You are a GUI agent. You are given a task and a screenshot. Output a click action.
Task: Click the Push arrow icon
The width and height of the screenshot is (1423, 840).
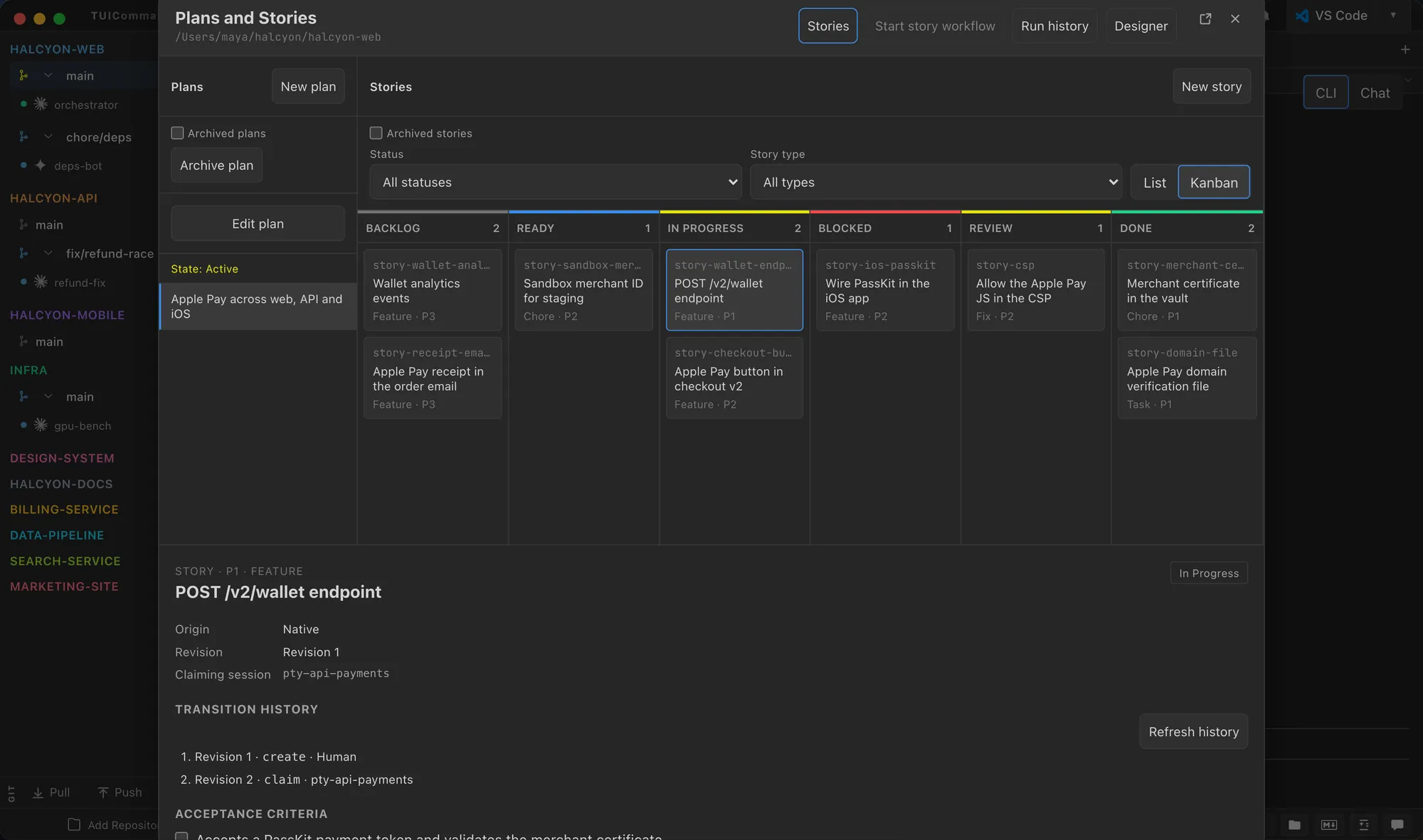point(103,792)
